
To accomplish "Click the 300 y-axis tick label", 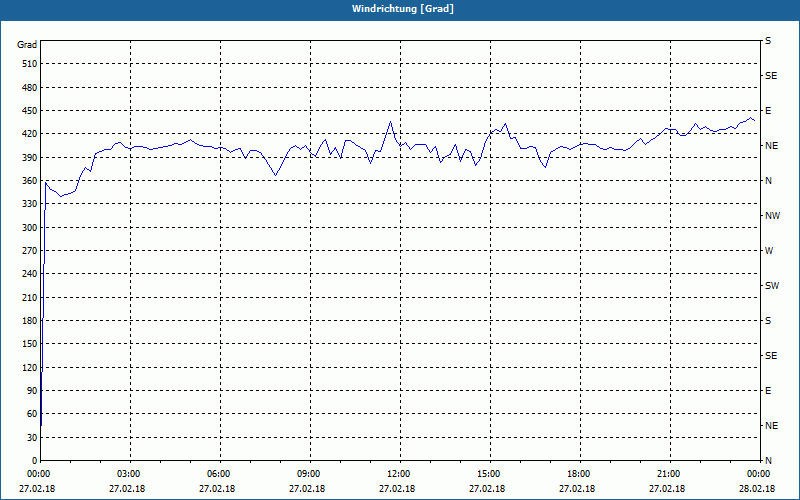I will (x=29, y=228).
